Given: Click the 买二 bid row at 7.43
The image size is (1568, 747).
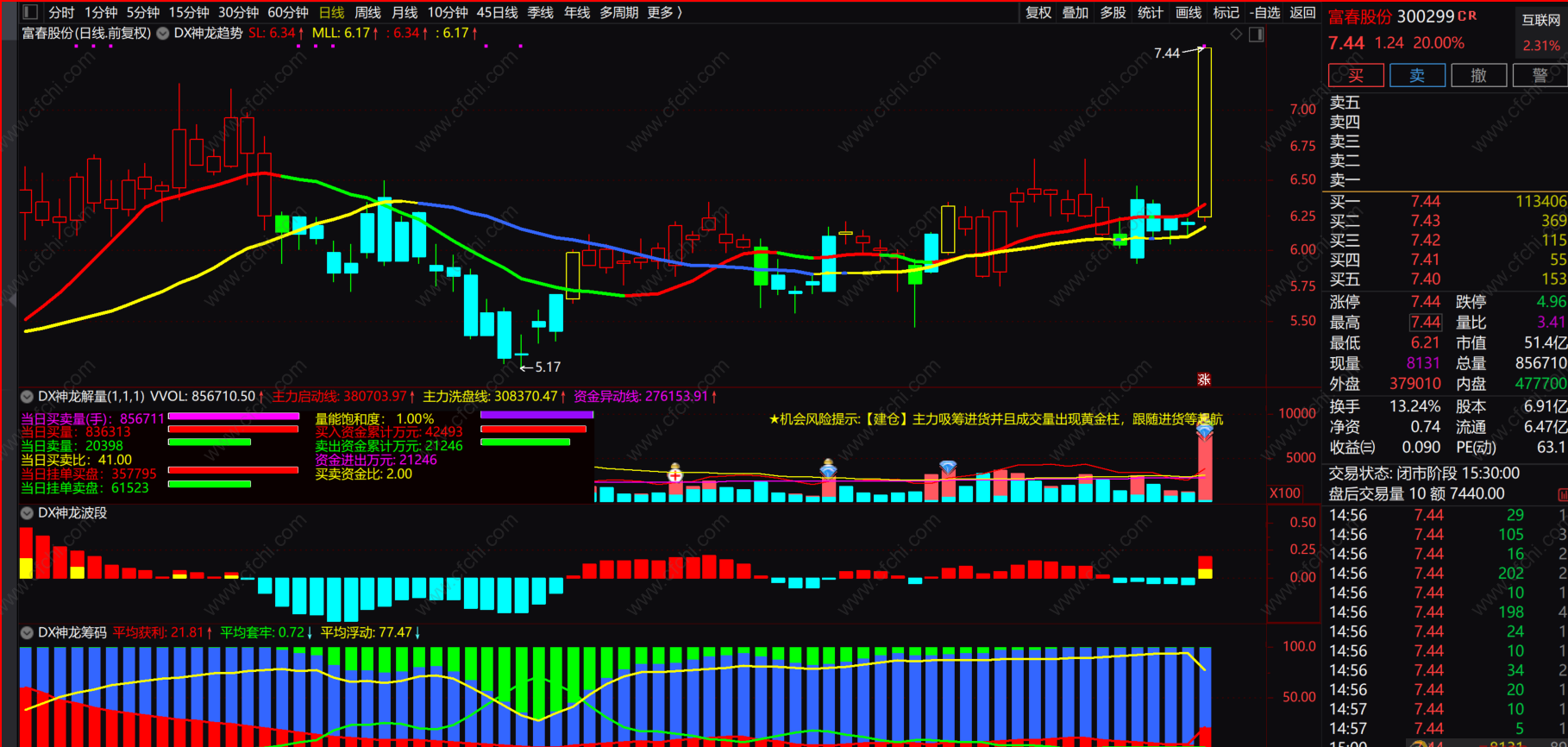Looking at the screenshot, I should [1447, 221].
